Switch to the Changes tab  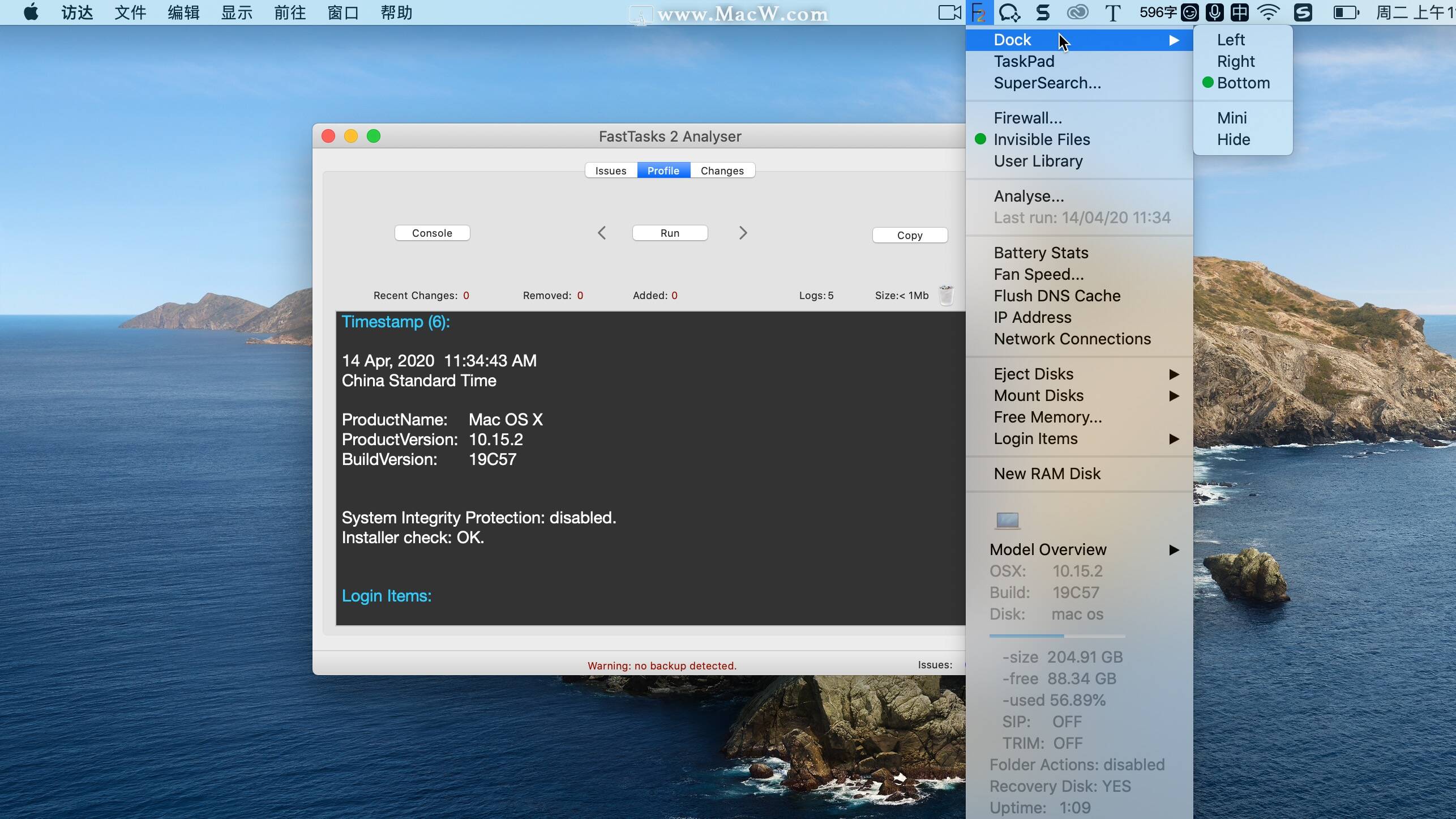coord(722,170)
